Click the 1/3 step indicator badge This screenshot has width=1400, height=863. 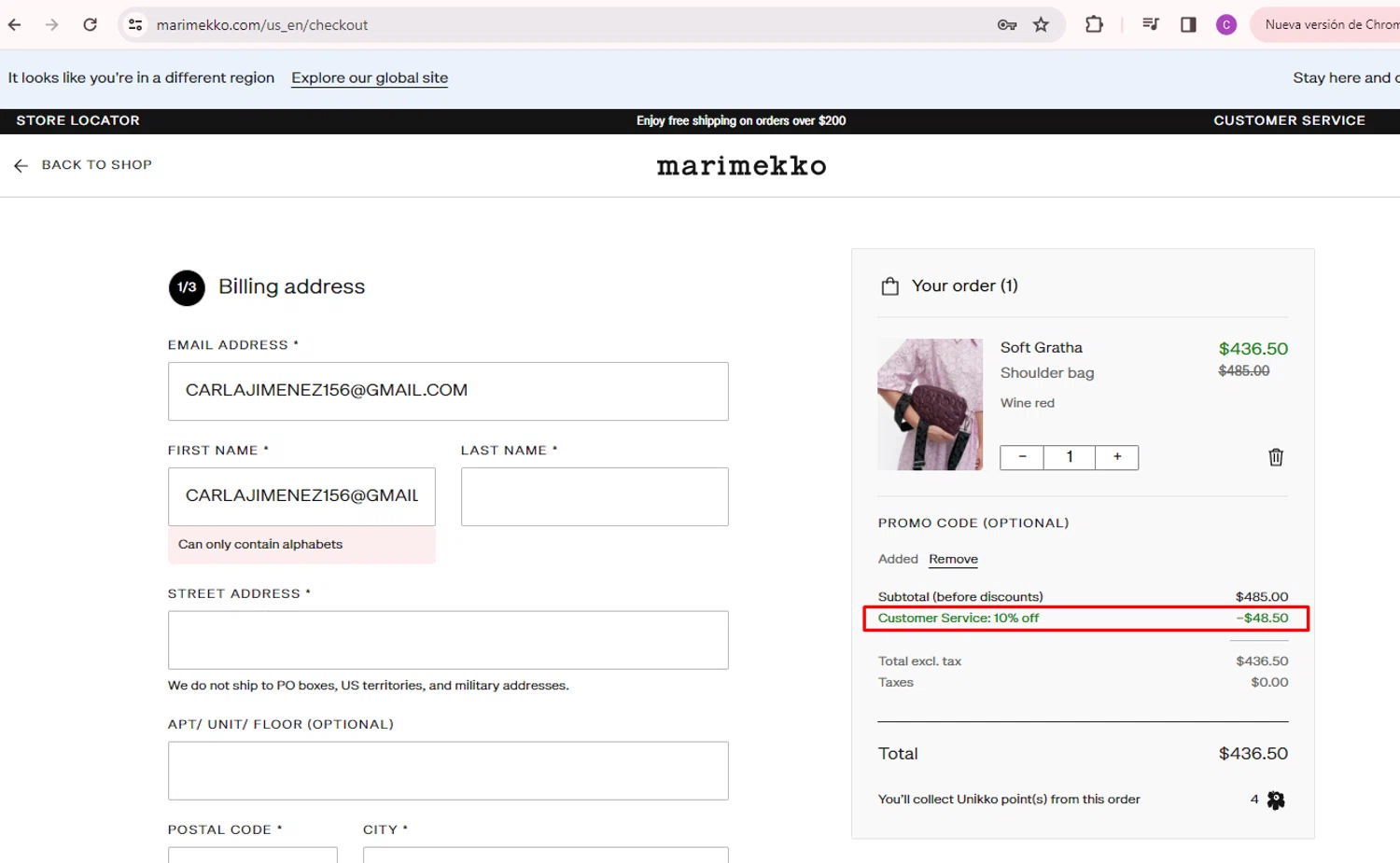click(x=187, y=287)
